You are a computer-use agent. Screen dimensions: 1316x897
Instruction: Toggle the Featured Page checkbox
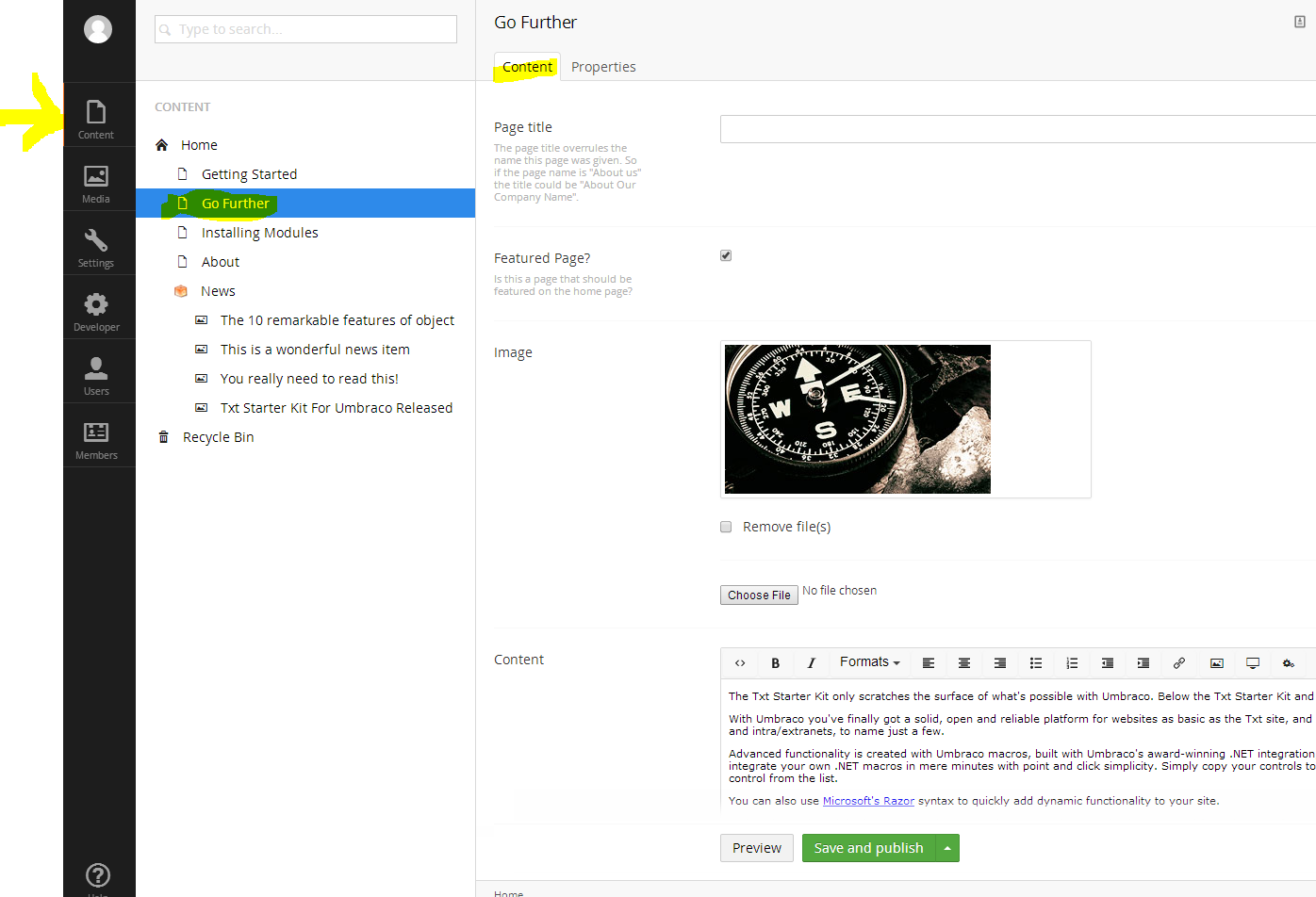(726, 255)
